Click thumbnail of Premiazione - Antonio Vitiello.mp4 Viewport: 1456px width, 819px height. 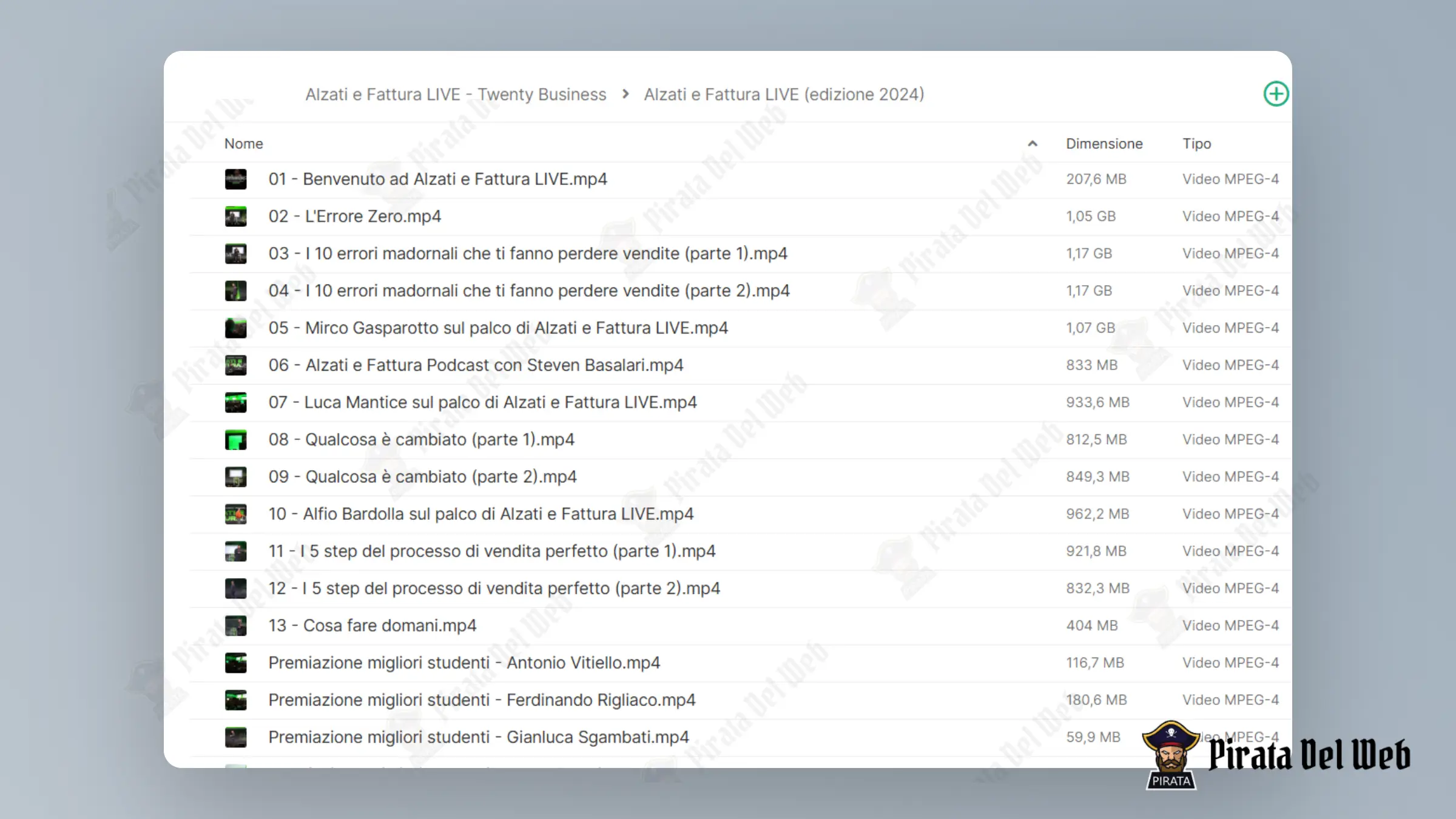235,663
